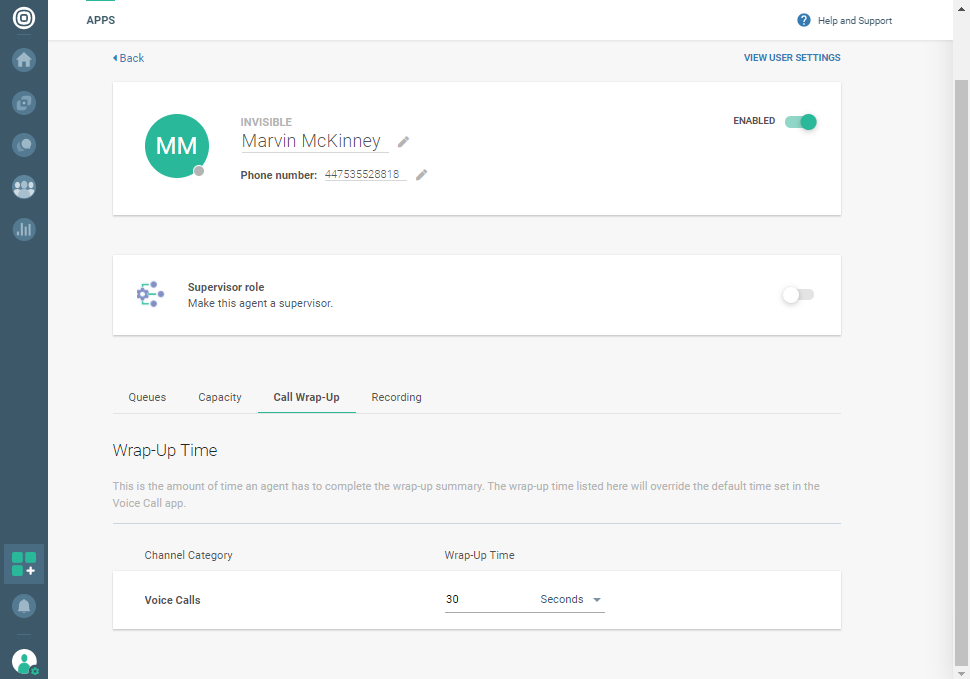The height and width of the screenshot is (679, 970).
Task: Open user account settings avatar icon
Action: pos(24,661)
